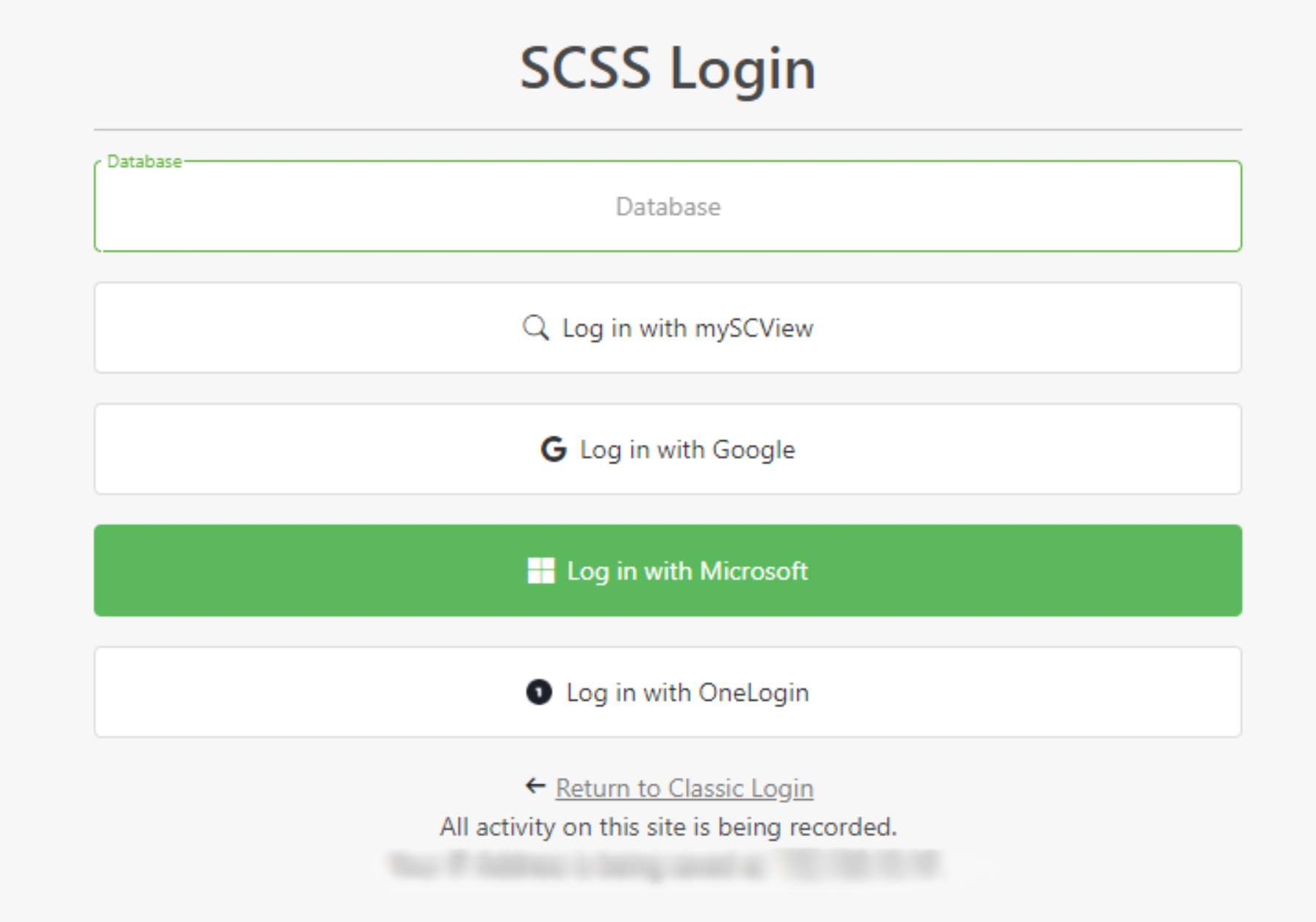Sign in using the OneLogin button
This screenshot has width=1316, height=922.
point(668,692)
